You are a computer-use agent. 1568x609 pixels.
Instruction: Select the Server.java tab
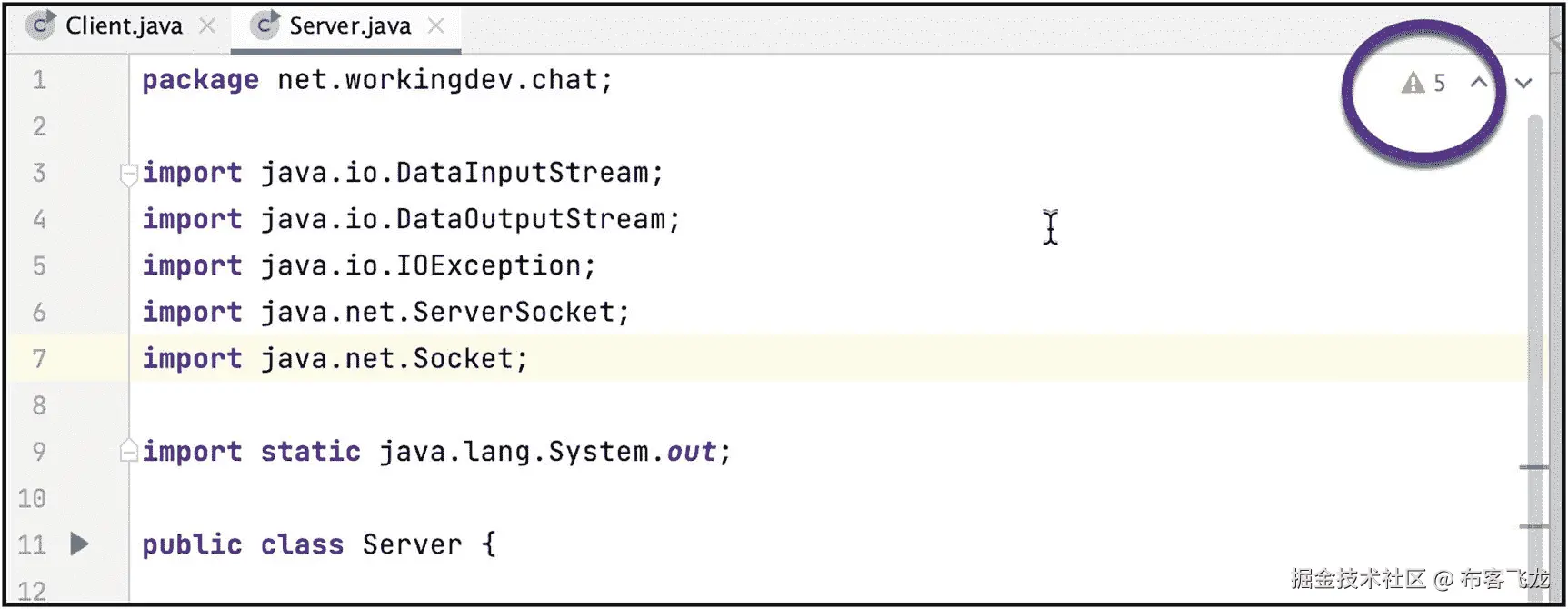pyautogui.click(x=350, y=26)
